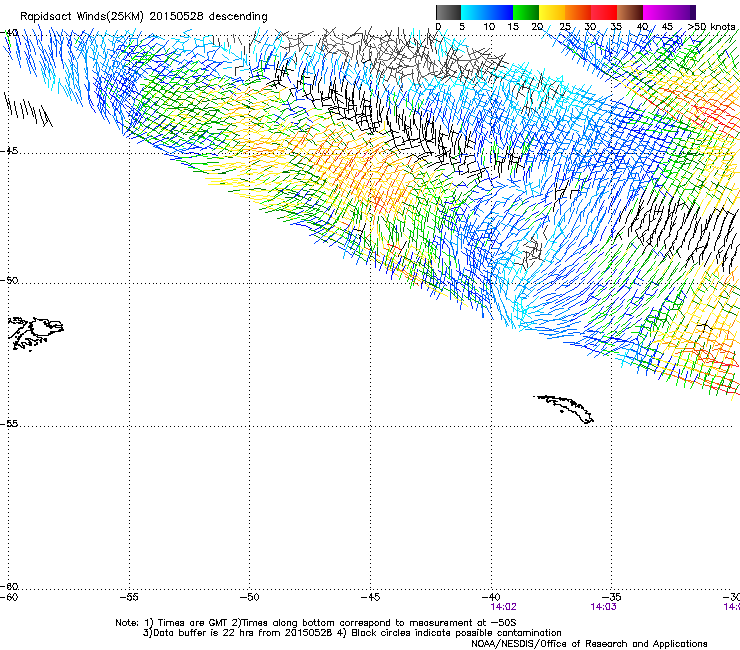Click the magenta 40-45 knots legend segment
The image size is (740, 650).
click(656, 12)
